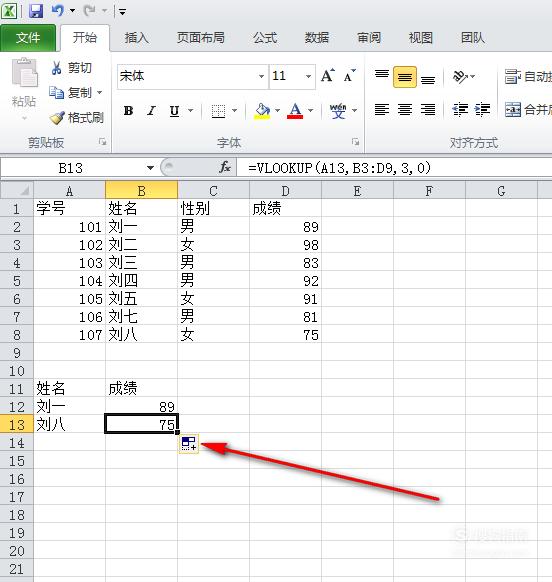Increase indent
The width and height of the screenshot is (552, 582).
click(x=482, y=110)
